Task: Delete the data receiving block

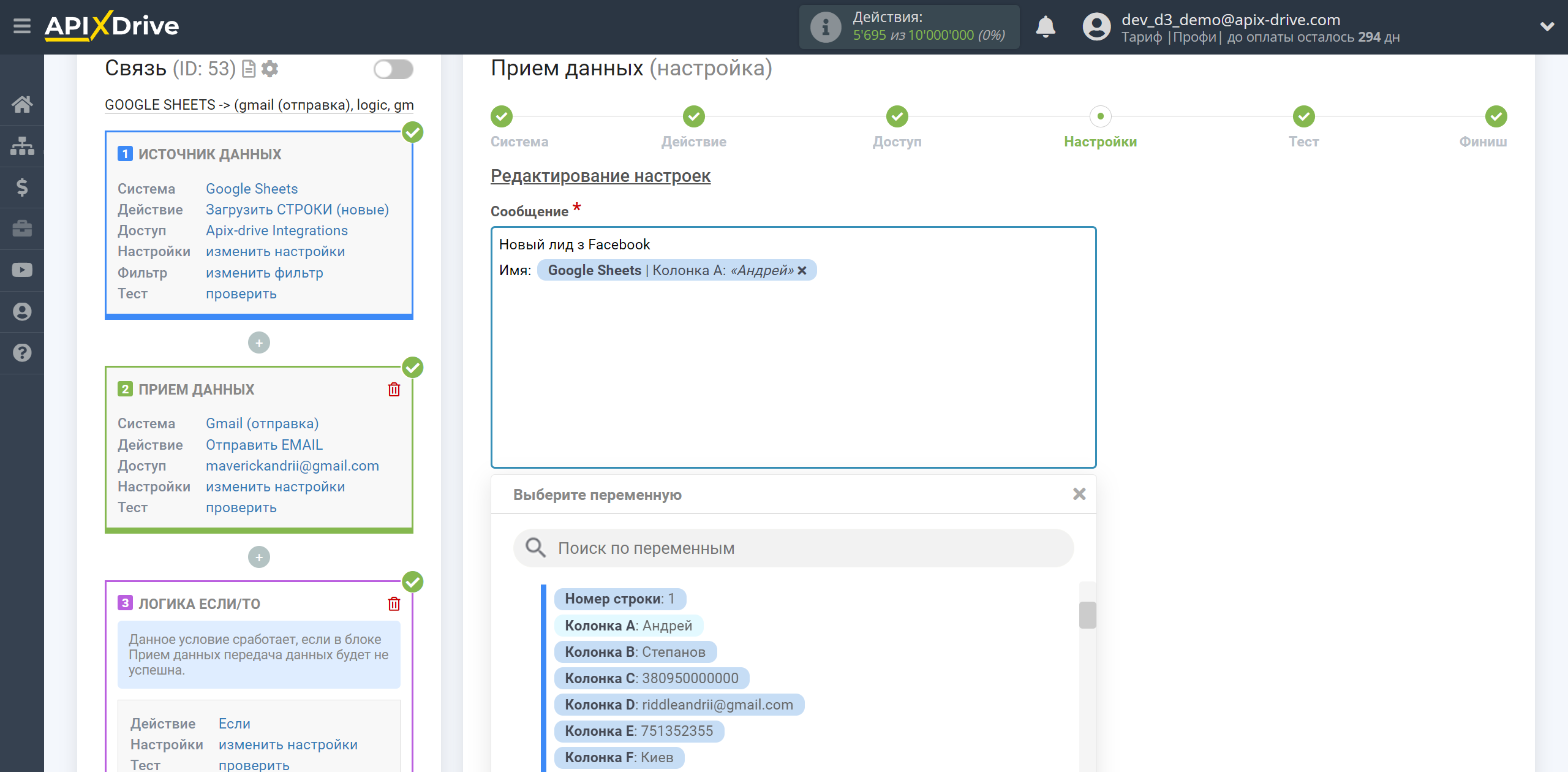Action: click(394, 390)
